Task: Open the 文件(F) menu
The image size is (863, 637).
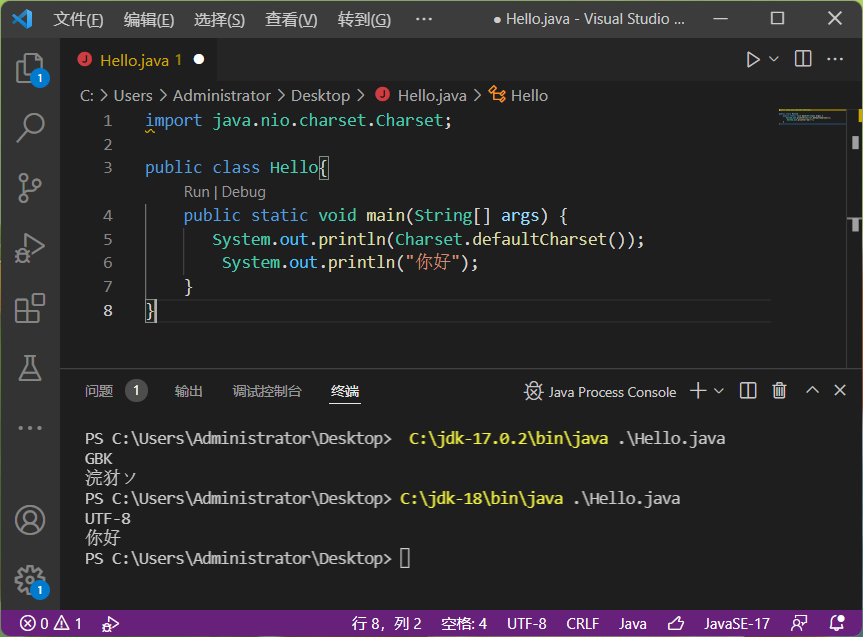Action: (78, 20)
